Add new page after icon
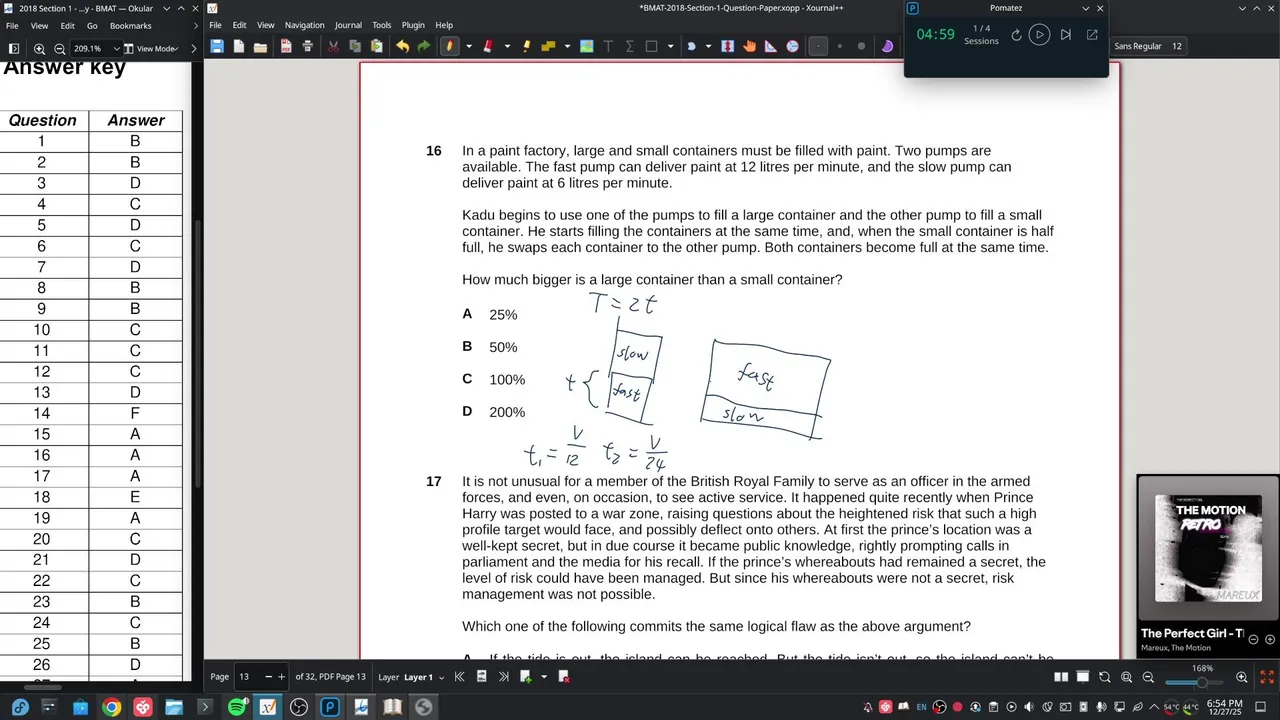Viewport: 1280px width, 720px height. [x=525, y=677]
